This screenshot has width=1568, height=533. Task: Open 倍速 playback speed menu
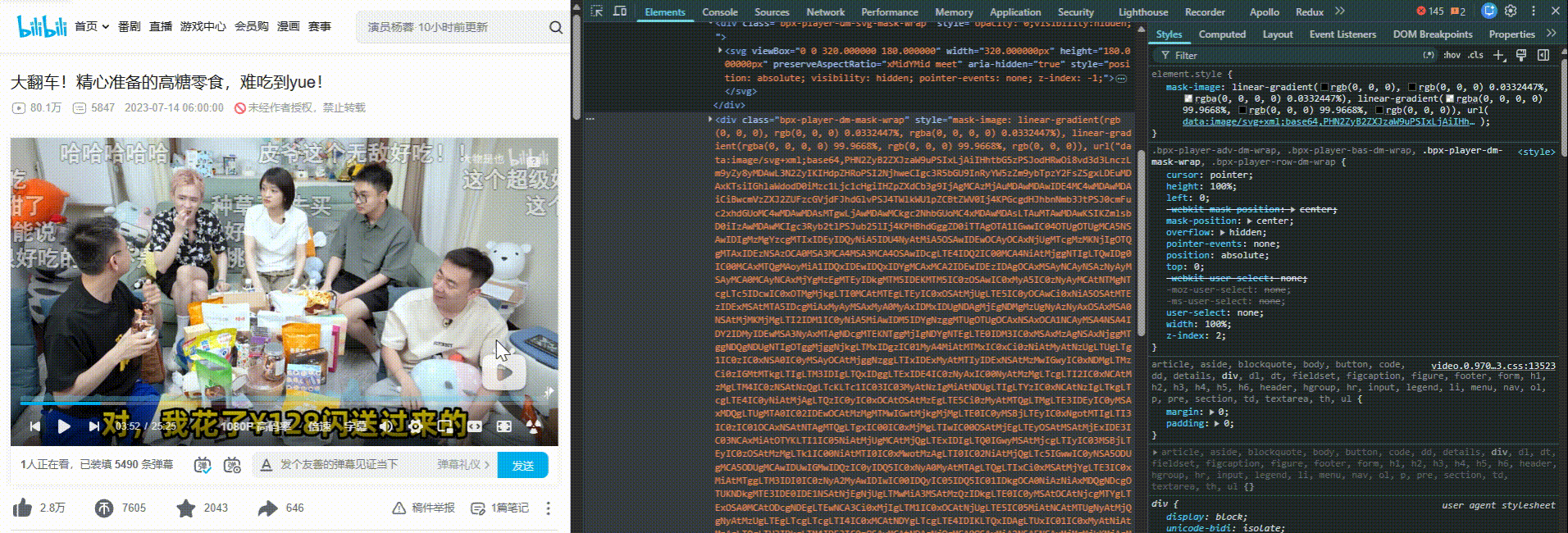point(319,426)
